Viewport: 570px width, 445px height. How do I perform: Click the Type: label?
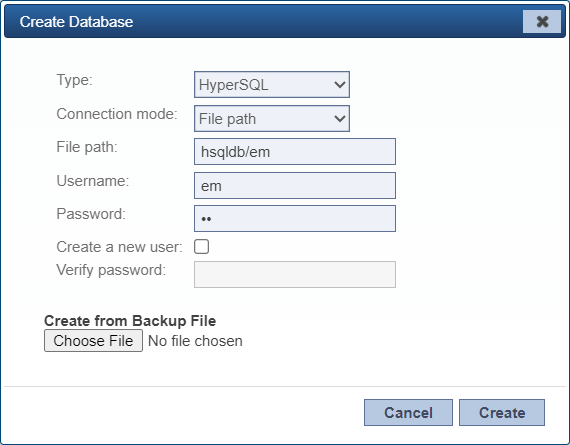[x=75, y=80]
